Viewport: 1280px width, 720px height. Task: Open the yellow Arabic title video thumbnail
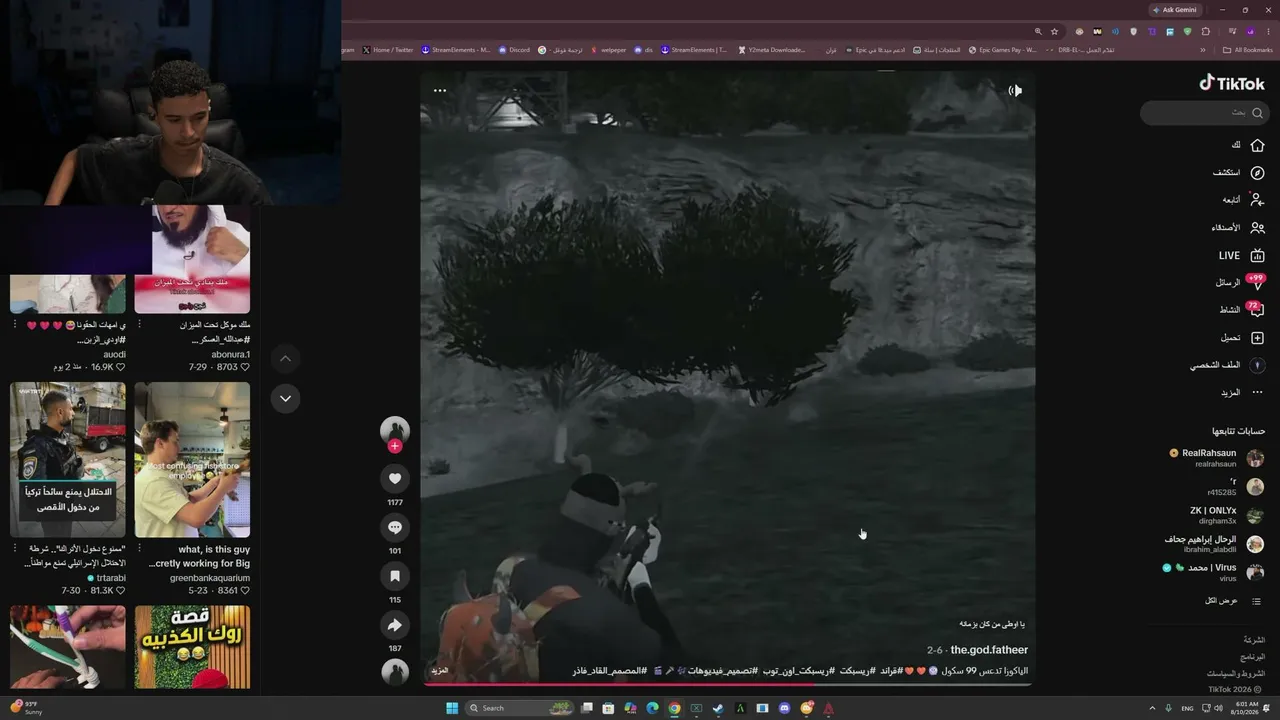(x=192, y=647)
